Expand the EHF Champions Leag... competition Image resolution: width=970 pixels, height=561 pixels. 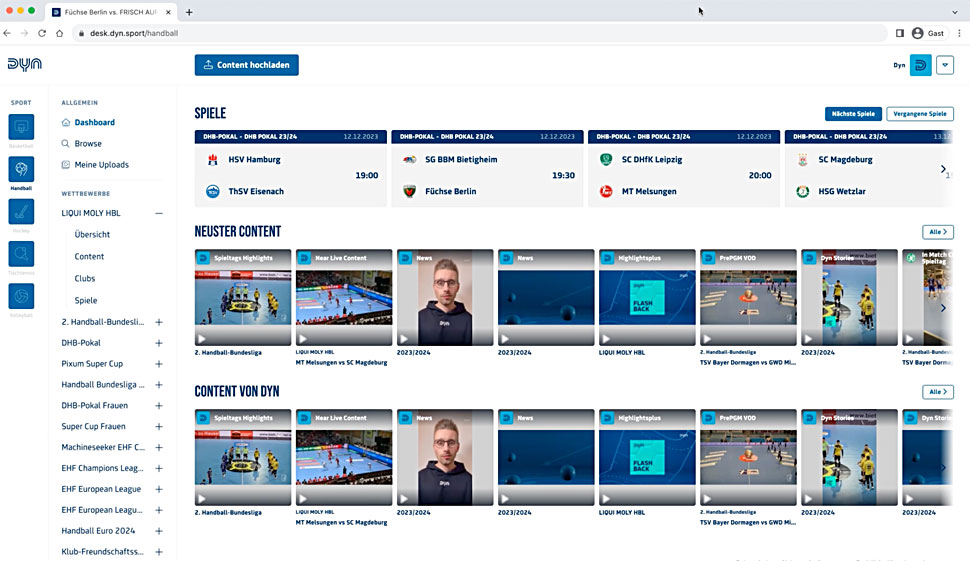[x=159, y=468]
